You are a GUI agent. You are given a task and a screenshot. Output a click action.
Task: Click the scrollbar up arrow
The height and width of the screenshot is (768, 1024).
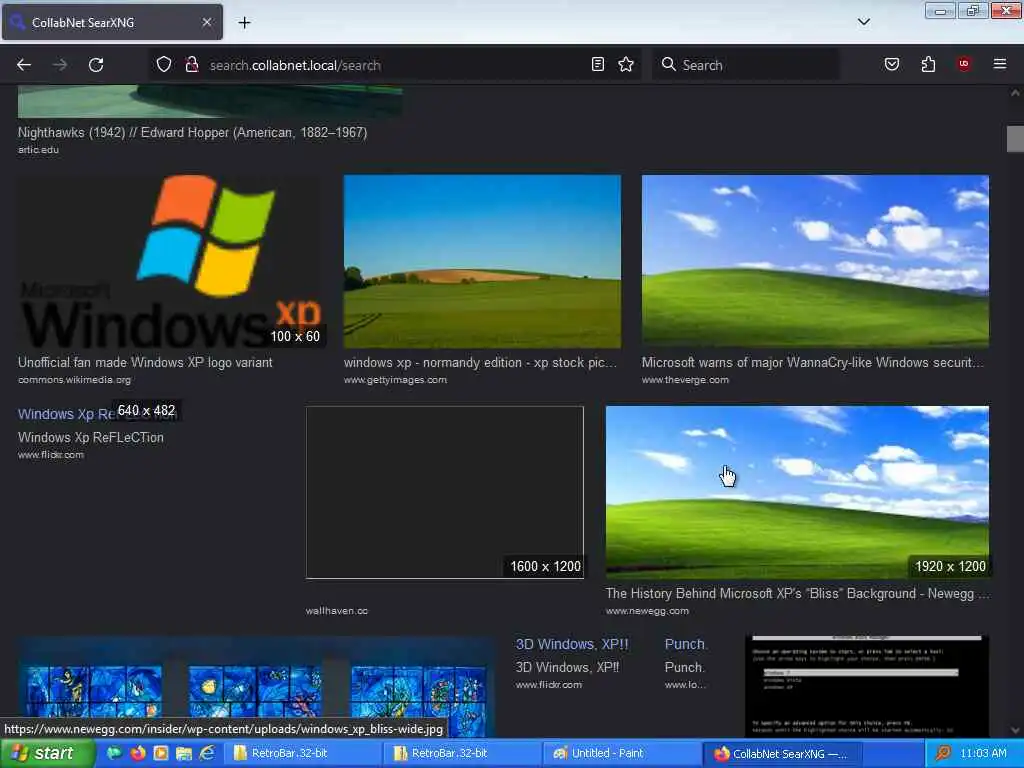click(x=1015, y=93)
